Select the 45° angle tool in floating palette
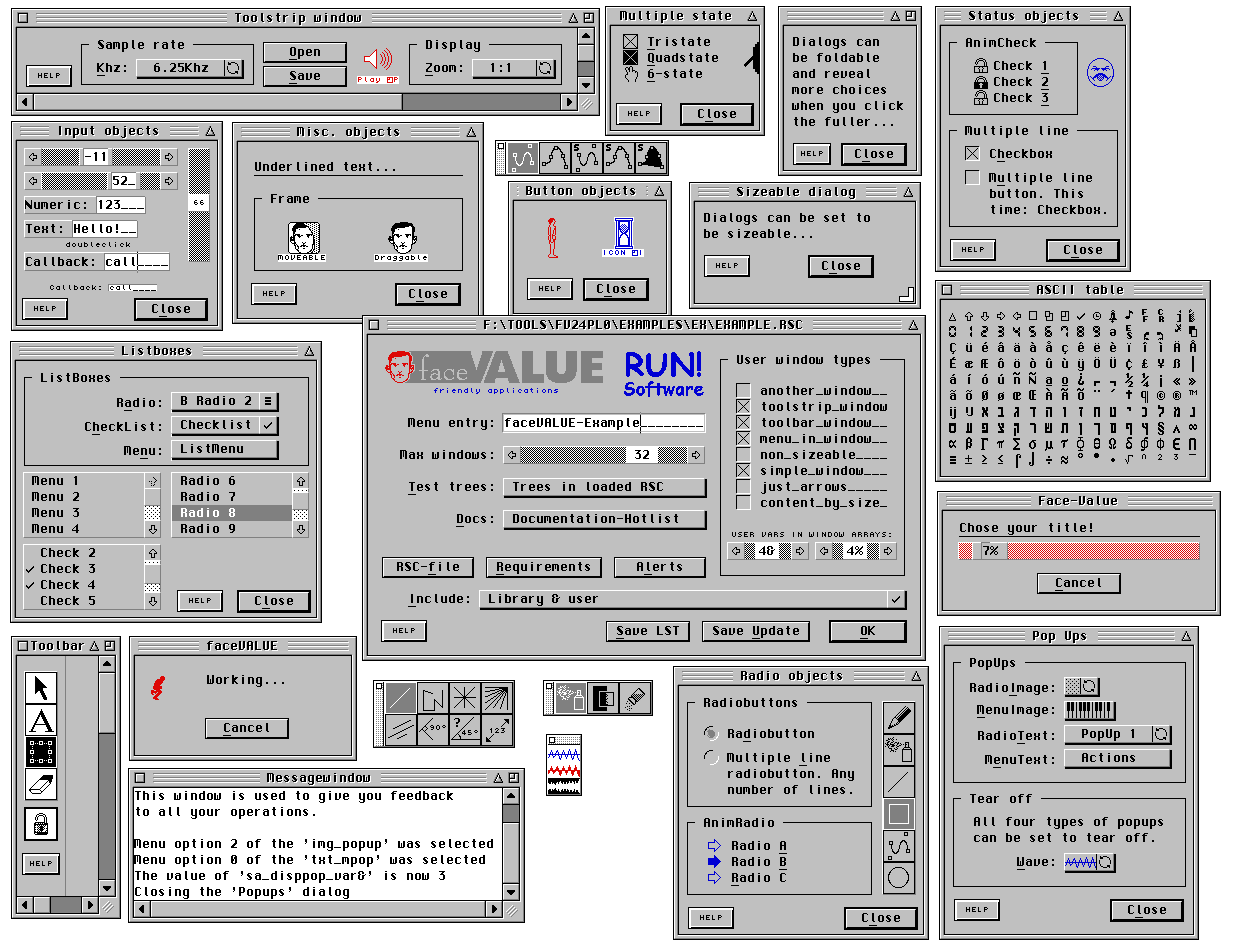 tap(465, 729)
